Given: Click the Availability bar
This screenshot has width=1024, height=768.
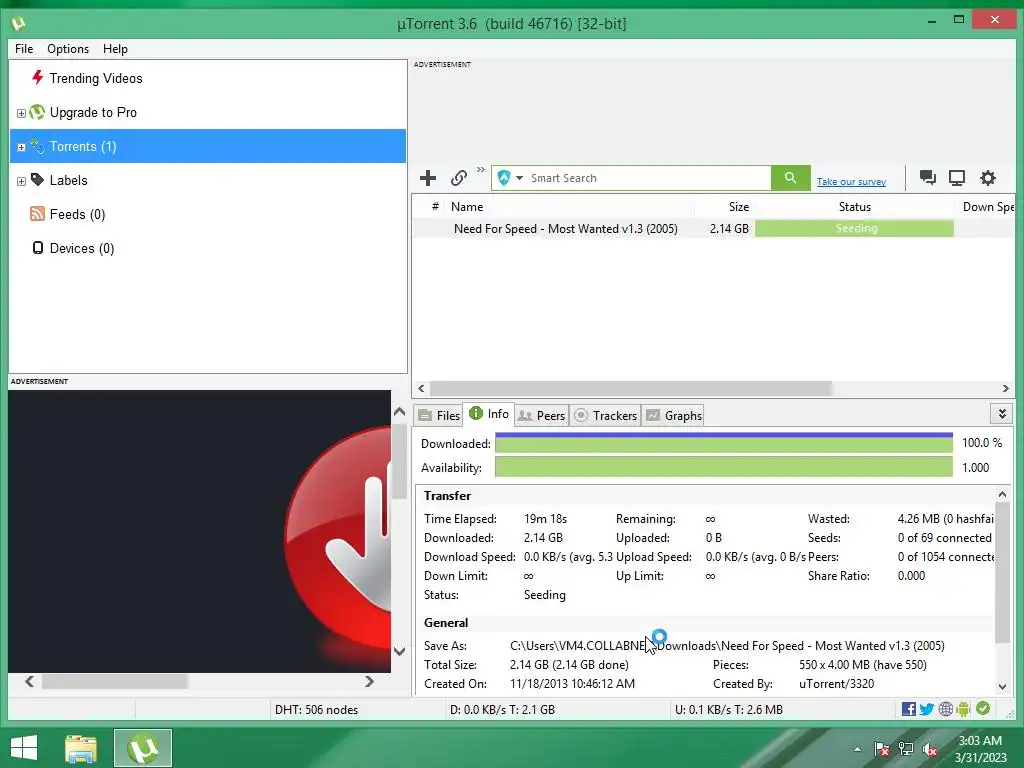Looking at the screenshot, I should [x=724, y=468].
